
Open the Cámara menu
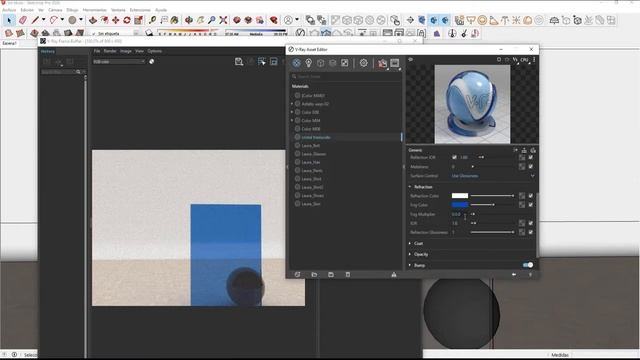click(55, 10)
